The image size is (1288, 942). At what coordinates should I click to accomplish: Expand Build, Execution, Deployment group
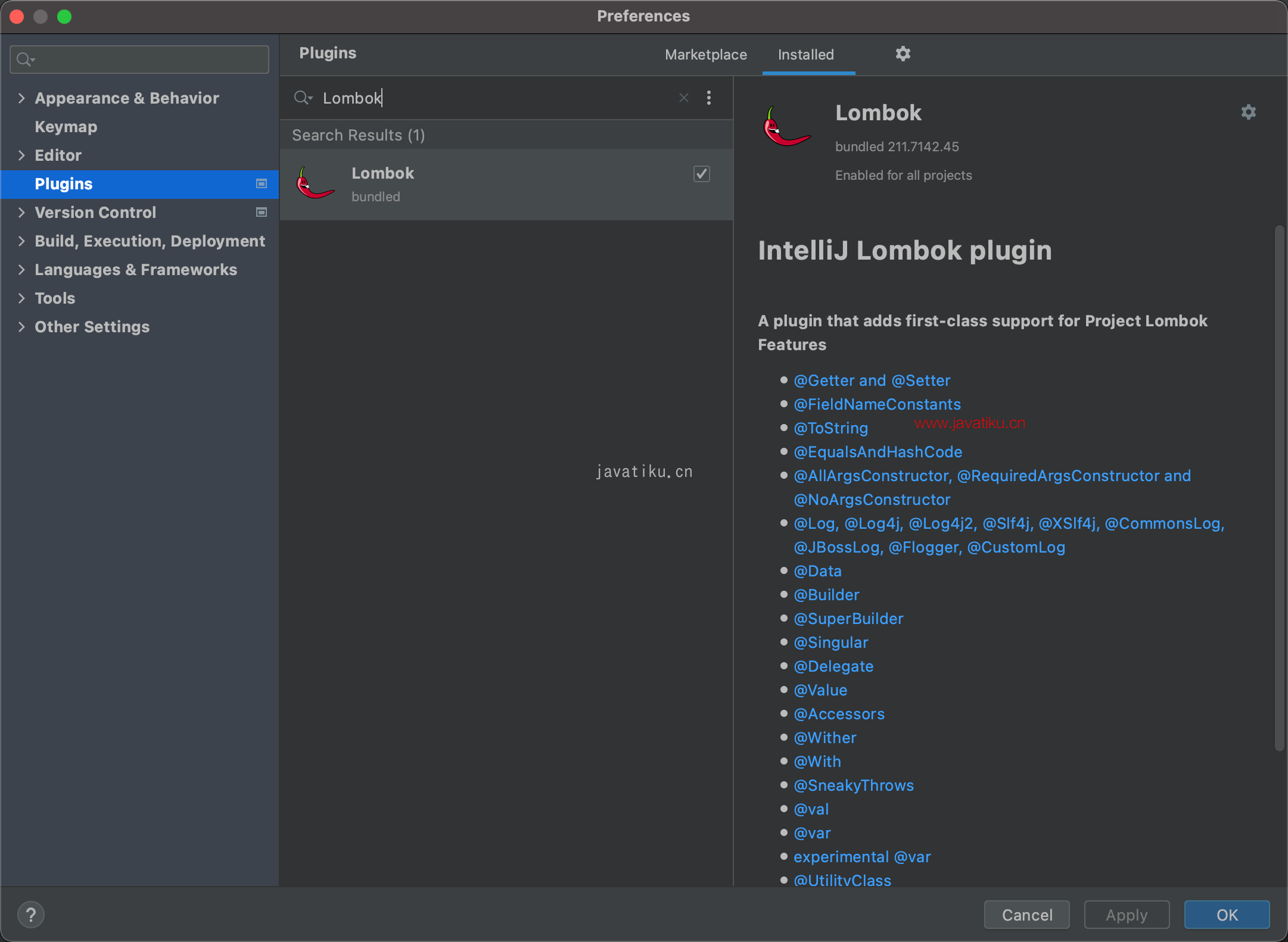pyautogui.click(x=22, y=241)
